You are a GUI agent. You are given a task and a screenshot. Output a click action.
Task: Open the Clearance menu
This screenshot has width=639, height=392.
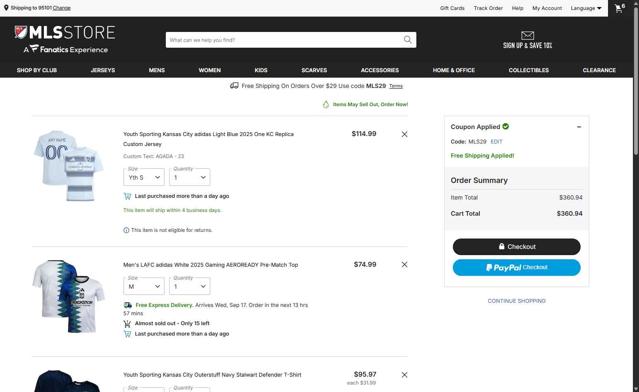(x=599, y=70)
